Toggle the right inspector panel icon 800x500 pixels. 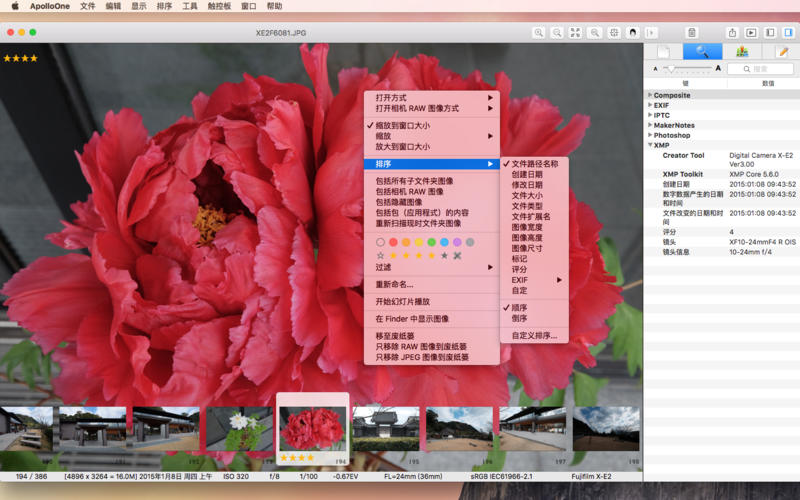coord(789,33)
